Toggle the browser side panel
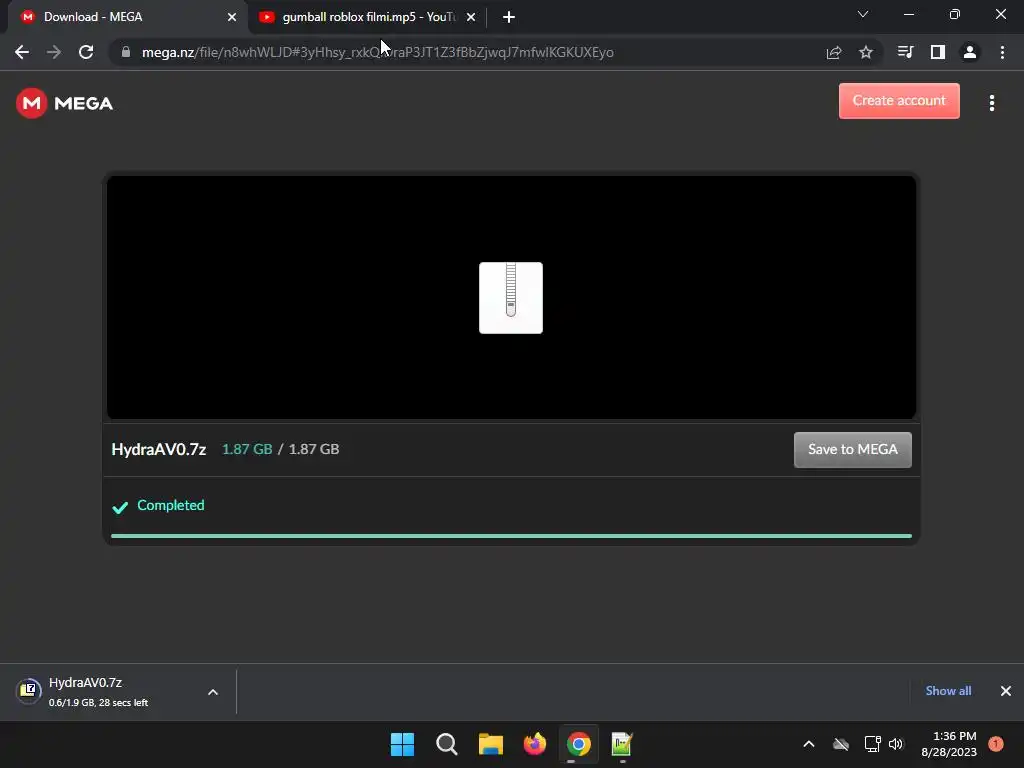Viewport: 1024px width, 768px height. tap(938, 52)
